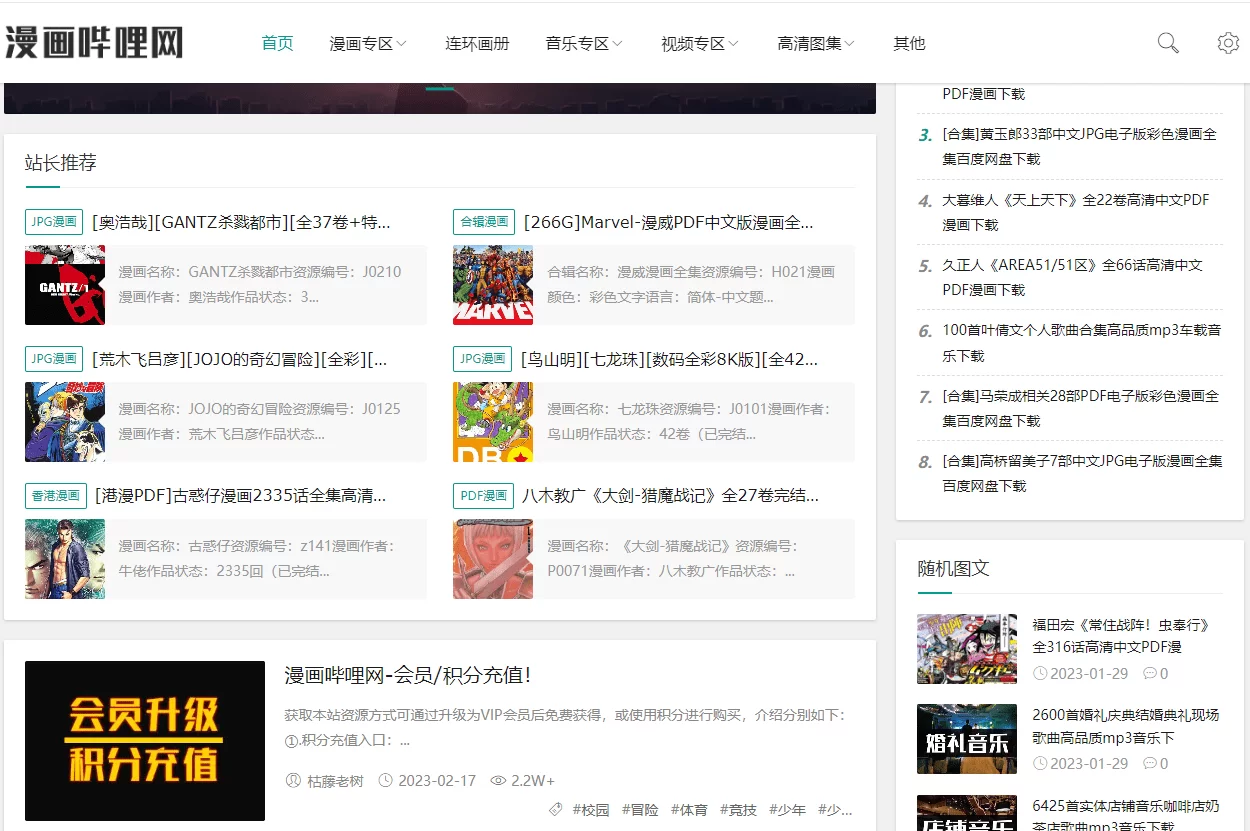Select the 其他 menu item
The width and height of the screenshot is (1250, 831).
pyautogui.click(x=909, y=44)
